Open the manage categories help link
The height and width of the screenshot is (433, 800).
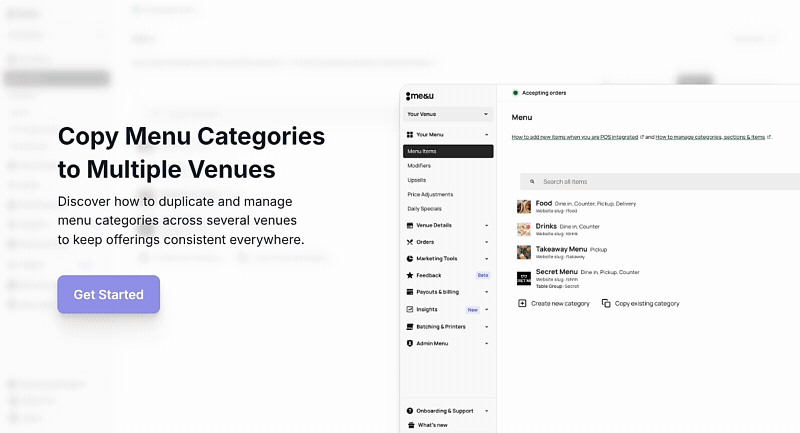[710, 137]
